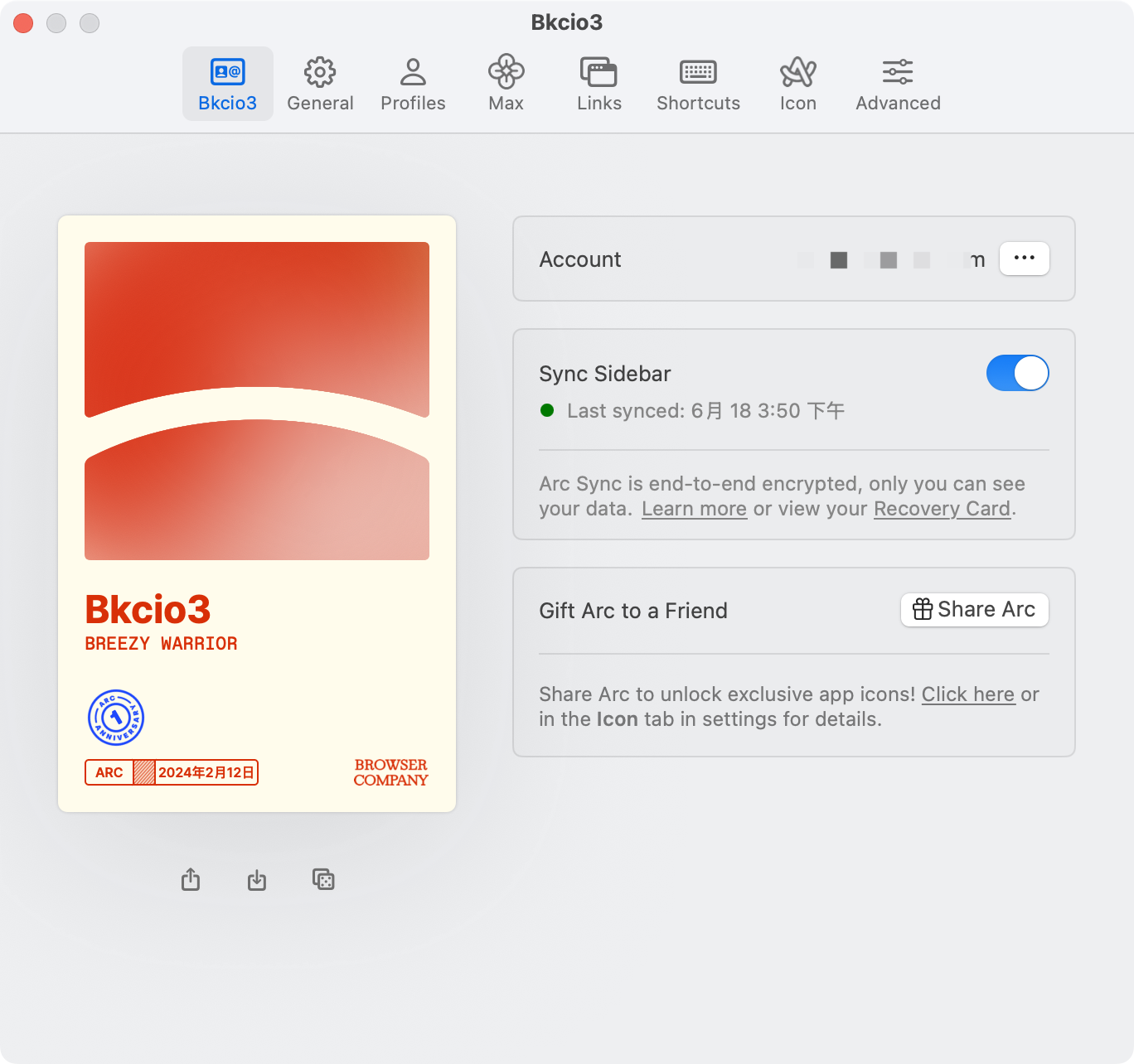Viewport: 1134px width, 1064px height.
Task: Open the account options ellipsis menu
Action: [1025, 259]
